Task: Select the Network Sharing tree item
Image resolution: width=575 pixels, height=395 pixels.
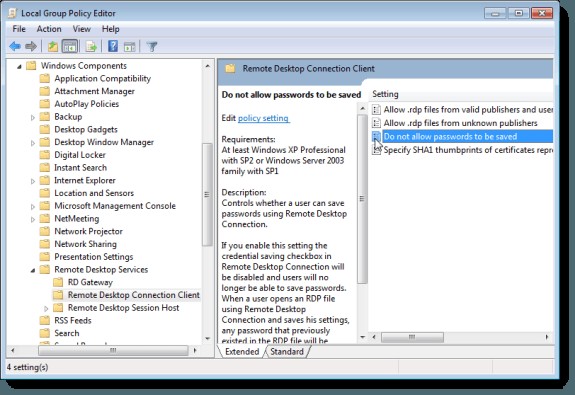Action: pyautogui.click(x=85, y=244)
